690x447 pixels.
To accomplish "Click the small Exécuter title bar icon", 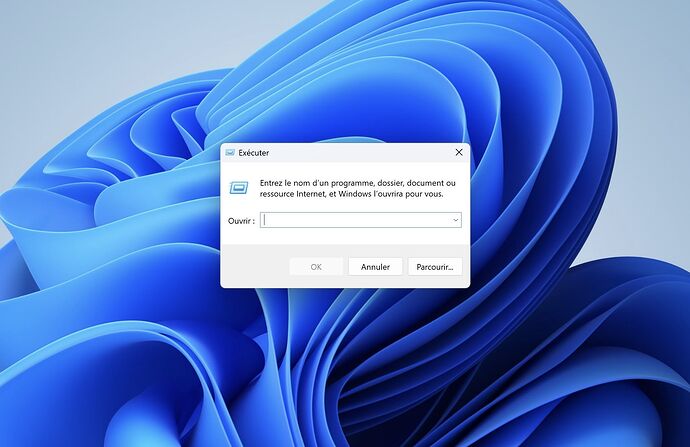I will coord(230,153).
